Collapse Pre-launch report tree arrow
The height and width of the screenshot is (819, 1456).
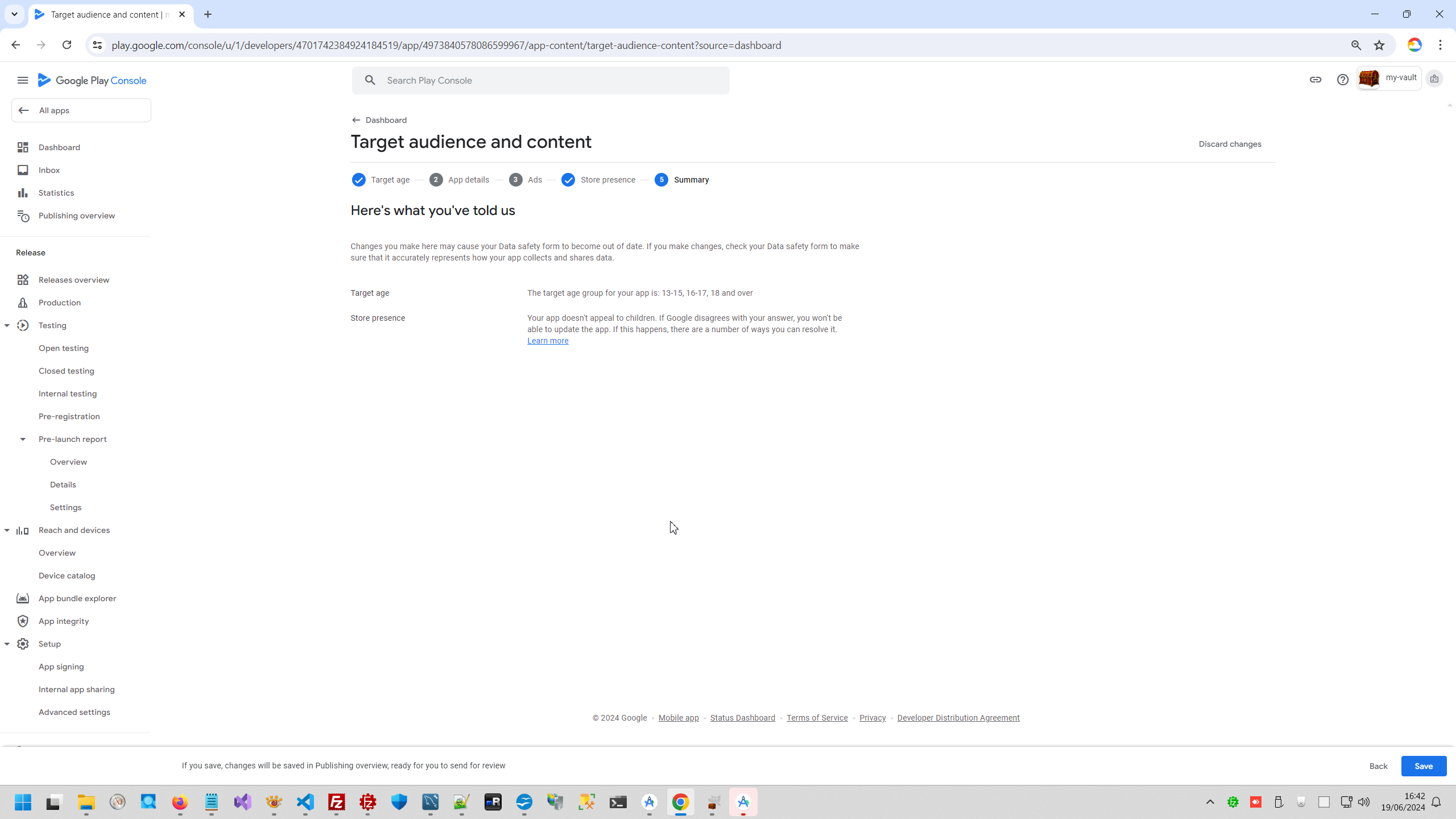click(x=23, y=439)
